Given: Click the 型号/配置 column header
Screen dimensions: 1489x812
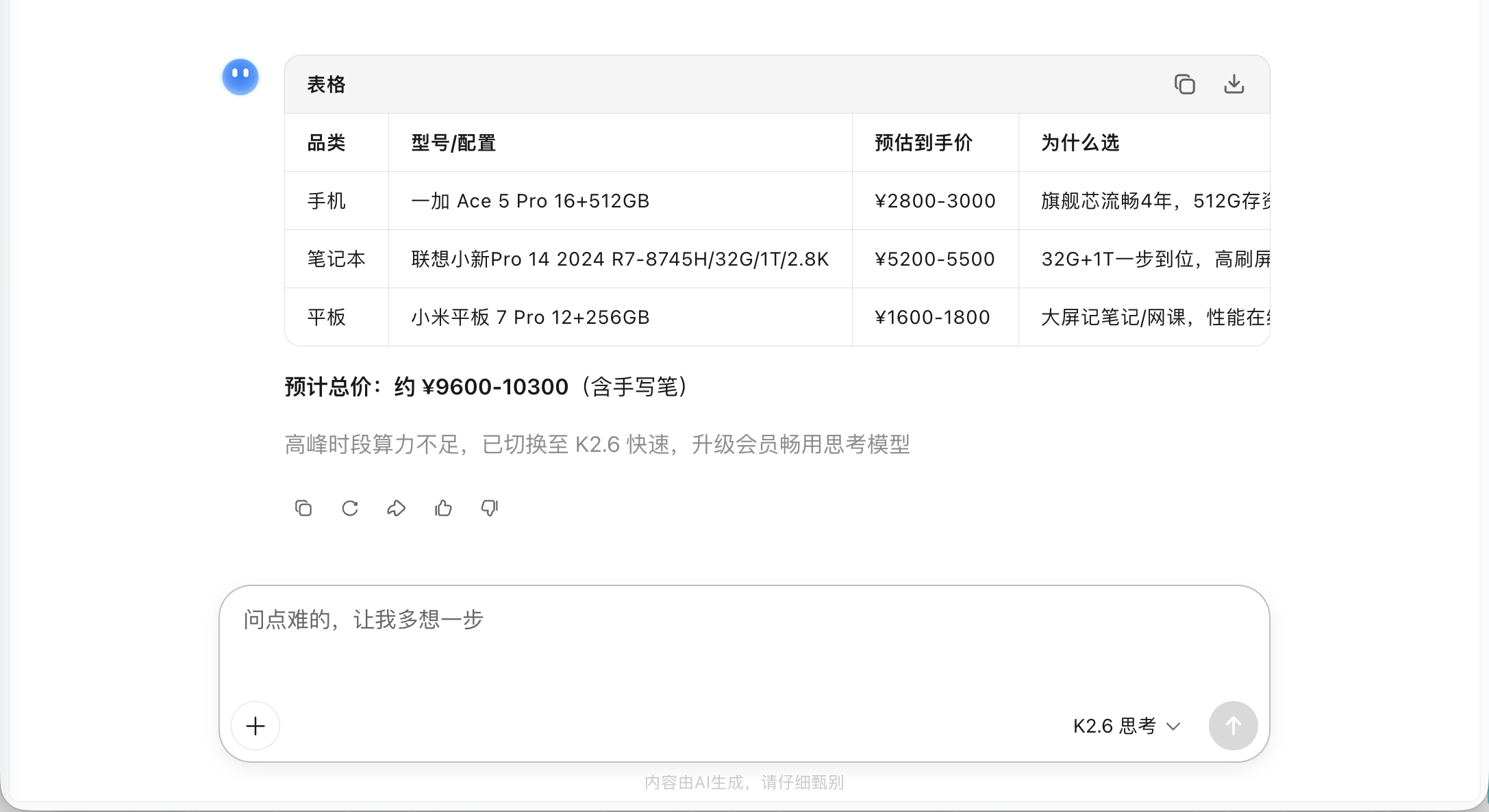Looking at the screenshot, I should point(621,142).
